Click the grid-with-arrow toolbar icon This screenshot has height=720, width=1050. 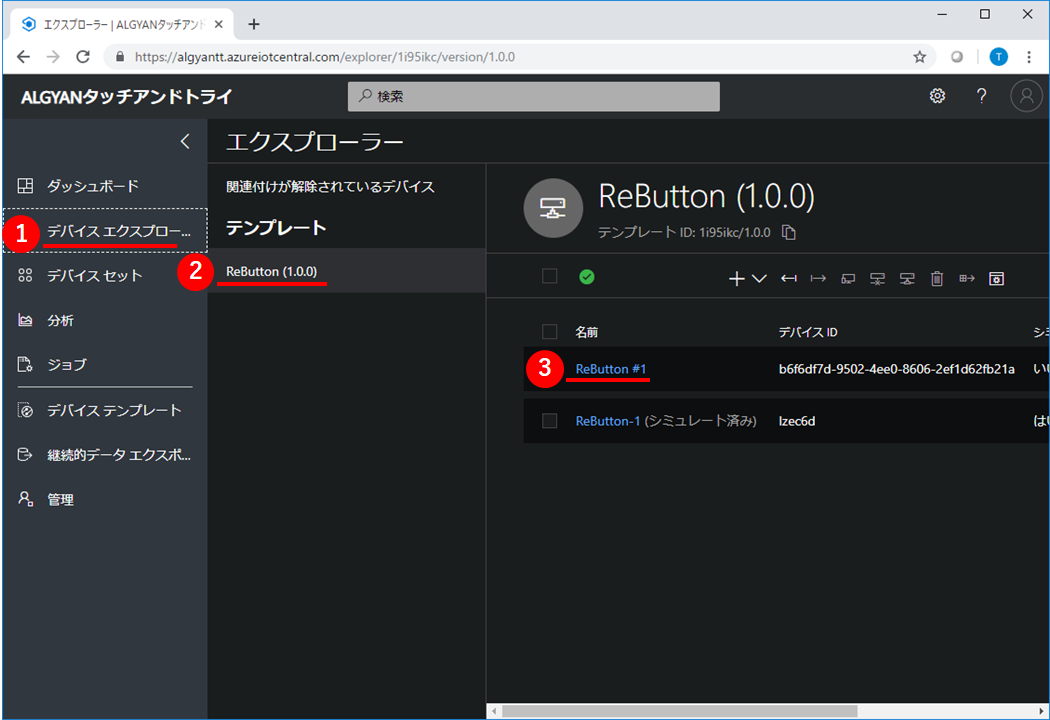[x=966, y=279]
